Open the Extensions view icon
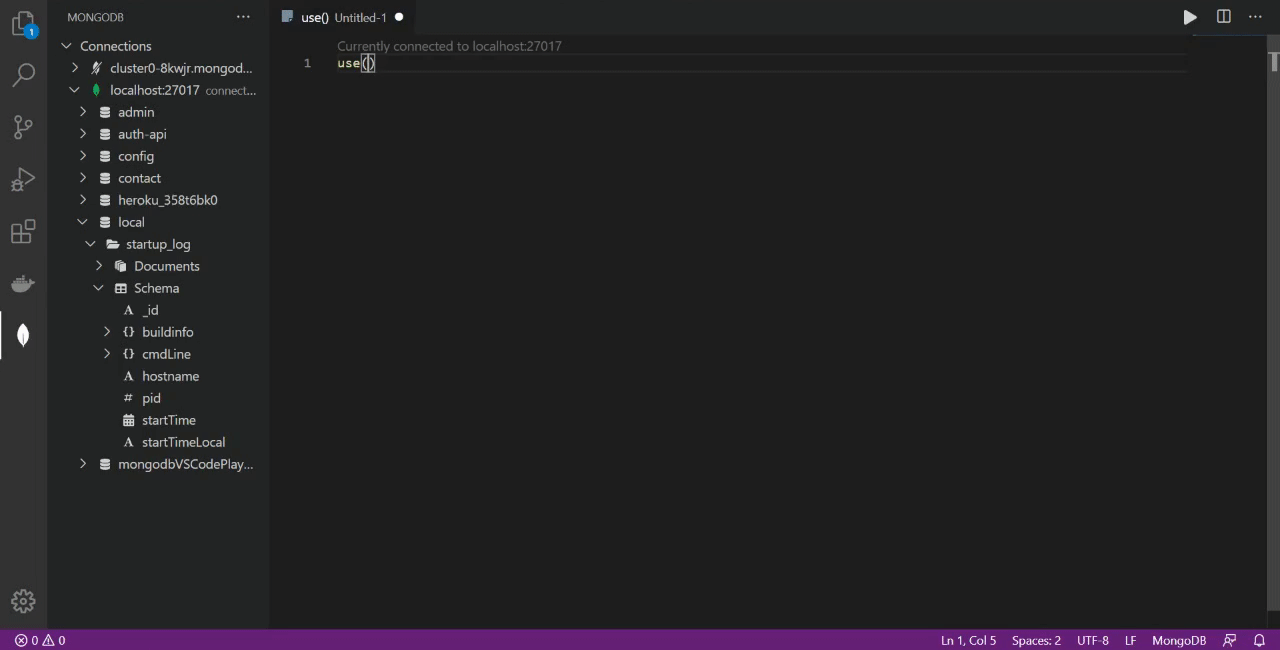The height and width of the screenshot is (650, 1280). 23,232
